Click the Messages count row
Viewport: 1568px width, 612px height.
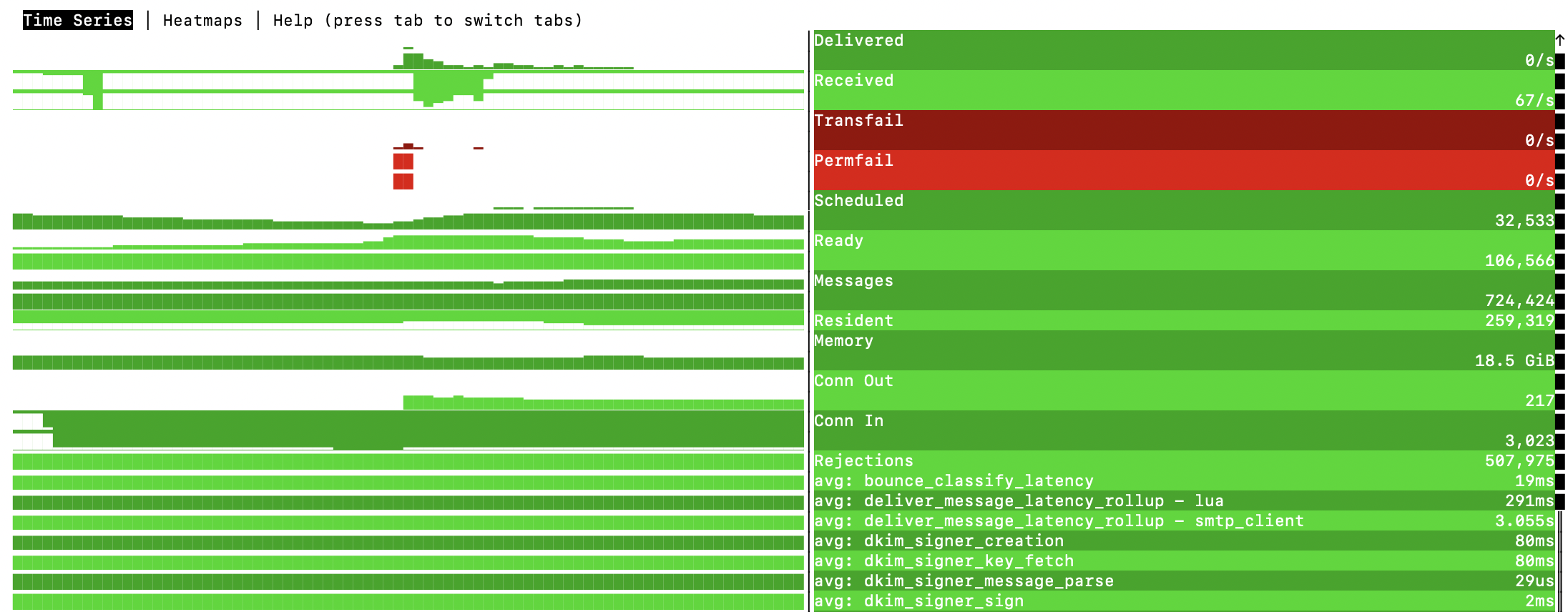(1180, 290)
